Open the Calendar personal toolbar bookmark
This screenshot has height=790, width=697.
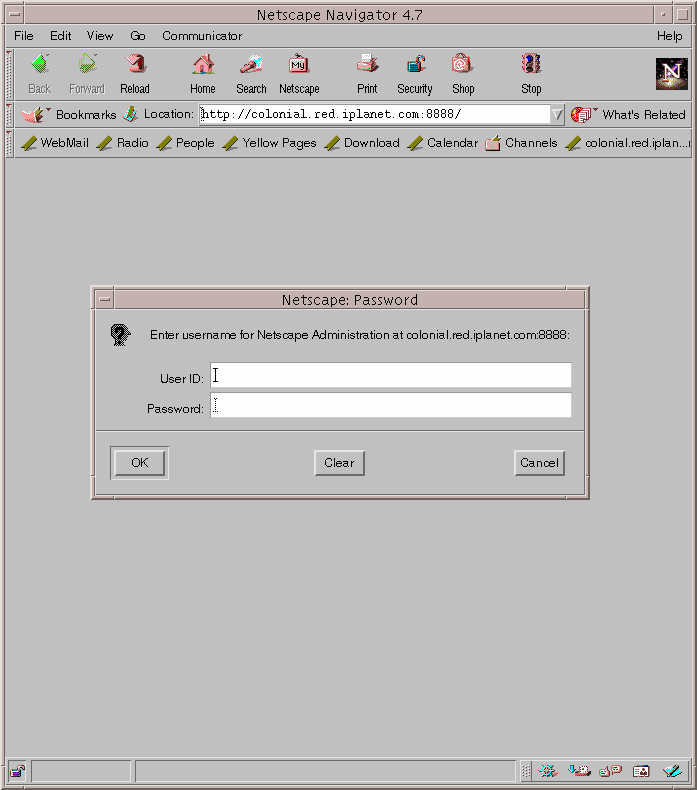click(442, 143)
